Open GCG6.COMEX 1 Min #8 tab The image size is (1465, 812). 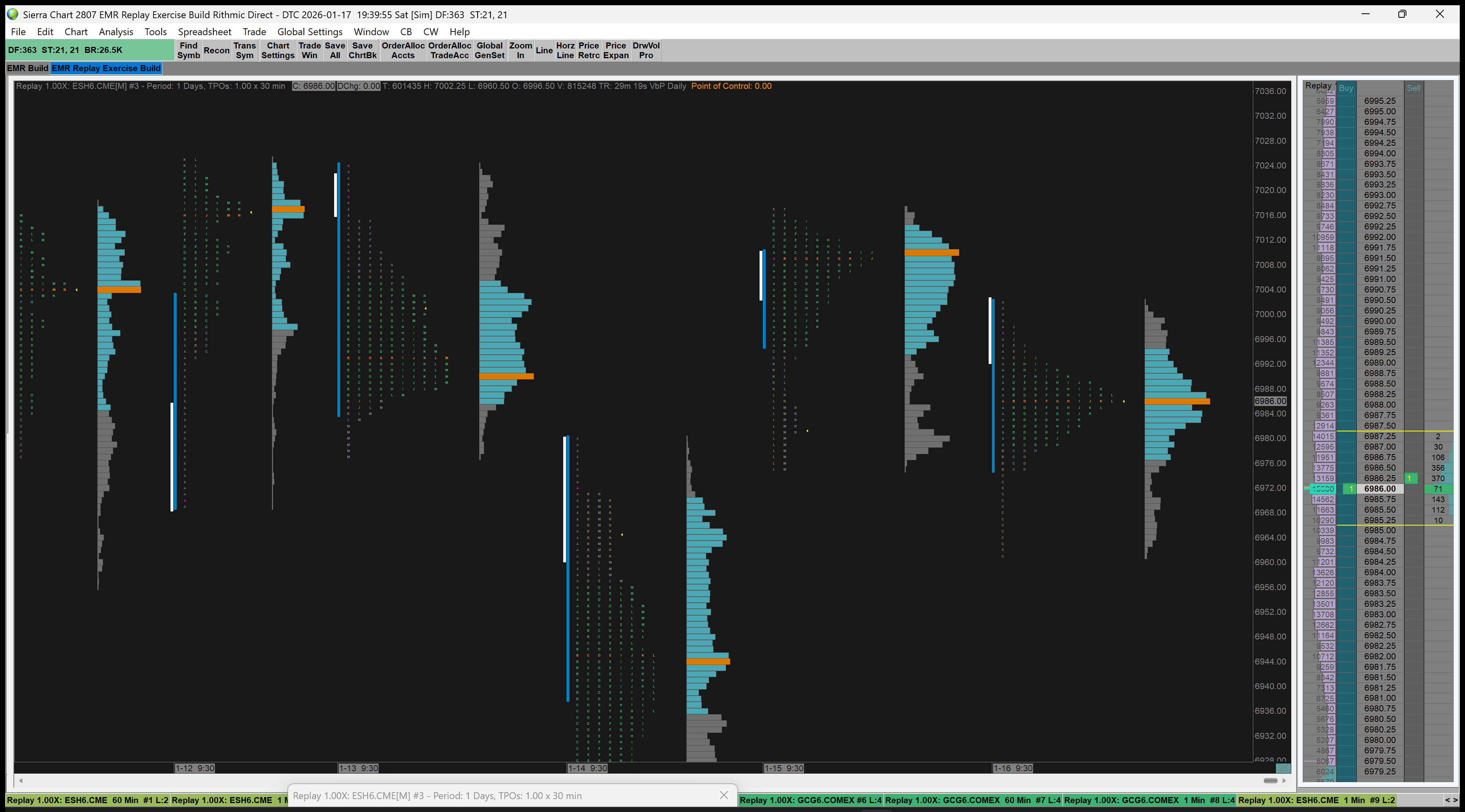(x=1149, y=800)
